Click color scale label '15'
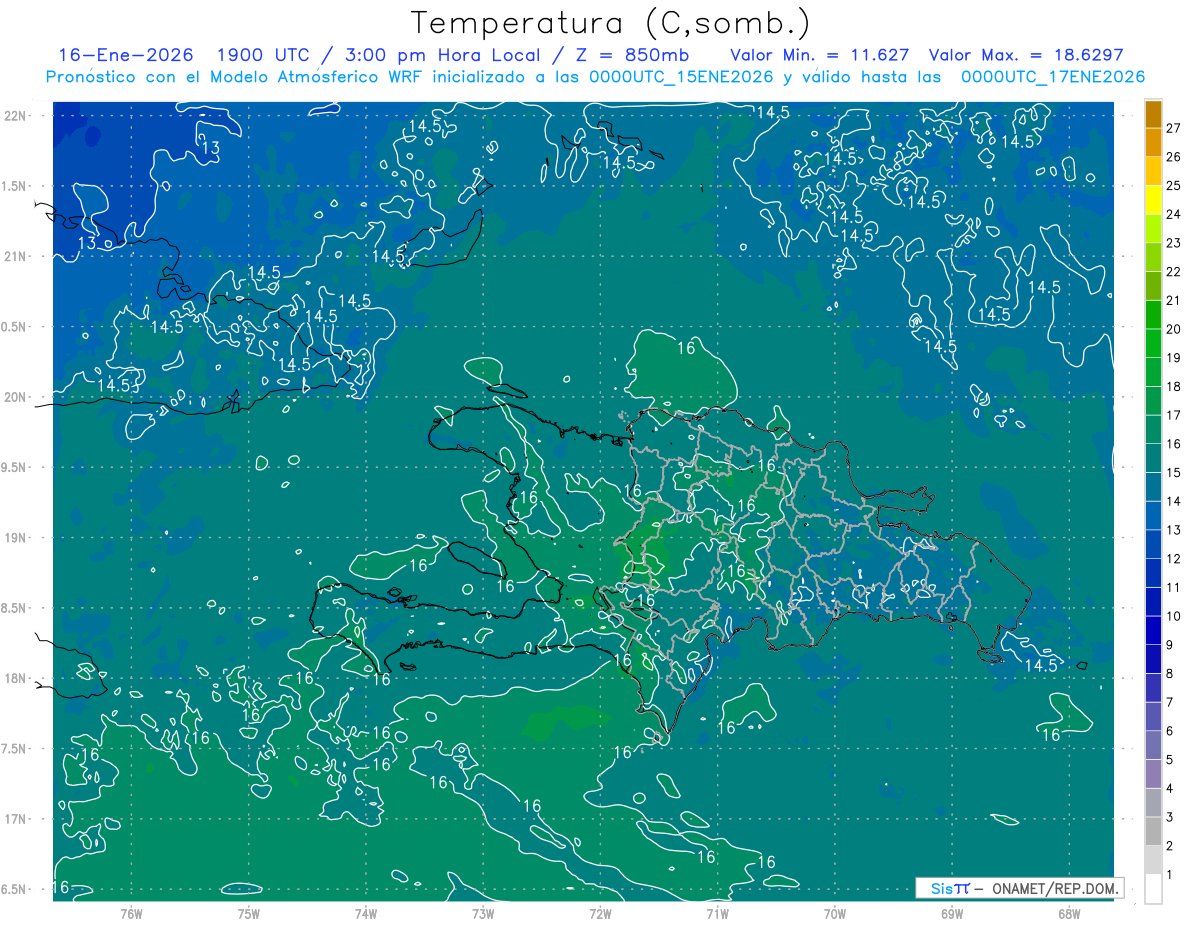 point(1174,472)
